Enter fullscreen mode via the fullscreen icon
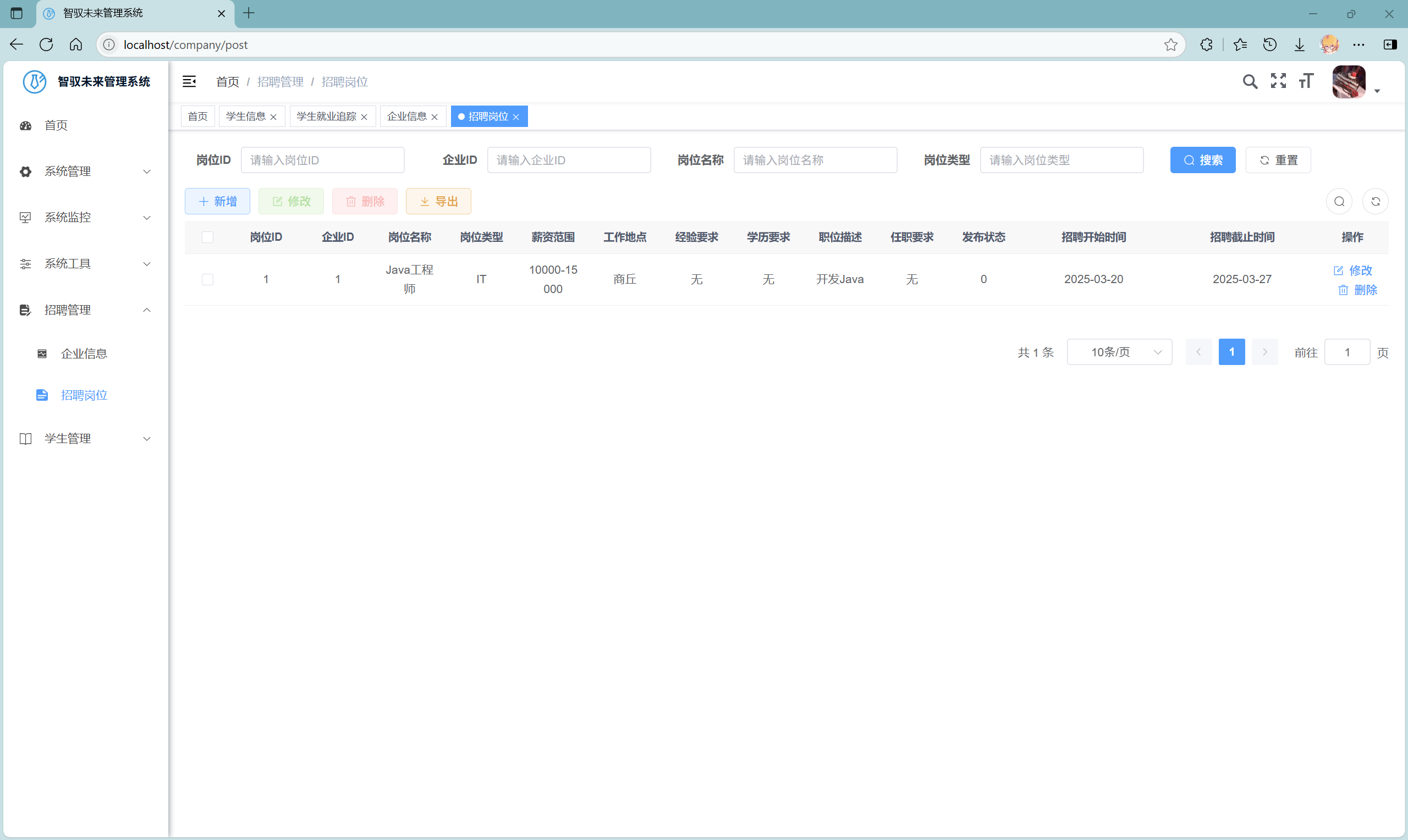 (x=1278, y=81)
